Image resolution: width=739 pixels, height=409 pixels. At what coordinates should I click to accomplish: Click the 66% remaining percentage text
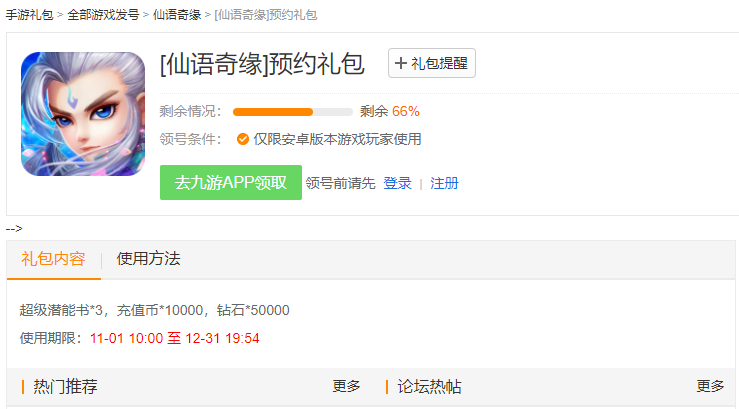(x=406, y=111)
